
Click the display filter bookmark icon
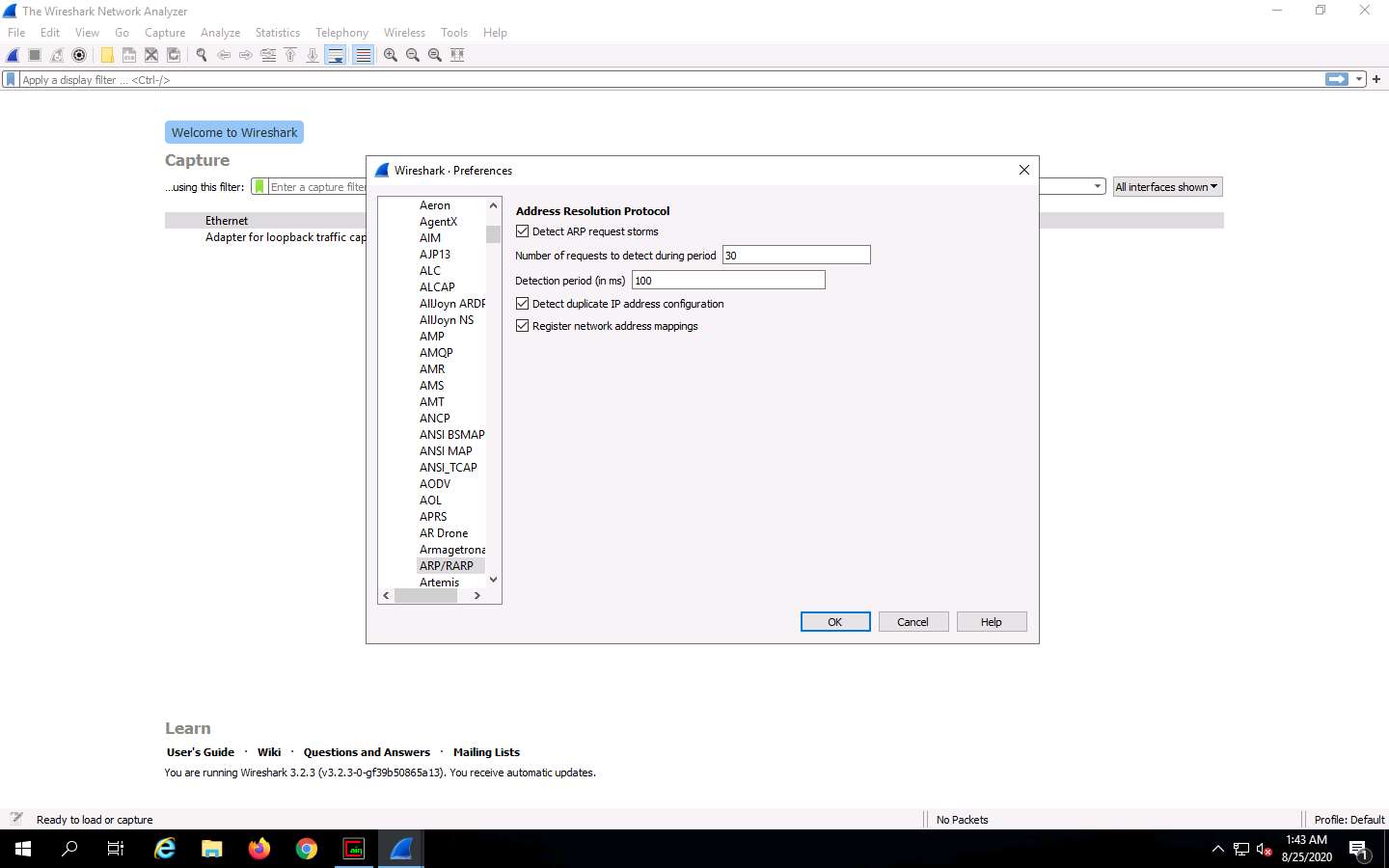11,80
